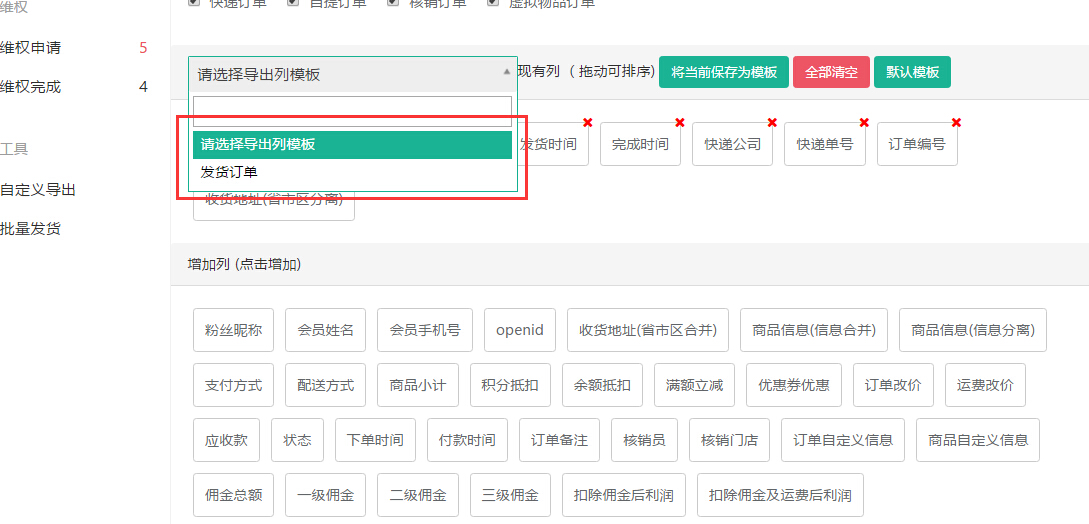Add the 粉丝昵称 column
Viewport: 1089px width, 524px height.
click(x=233, y=330)
